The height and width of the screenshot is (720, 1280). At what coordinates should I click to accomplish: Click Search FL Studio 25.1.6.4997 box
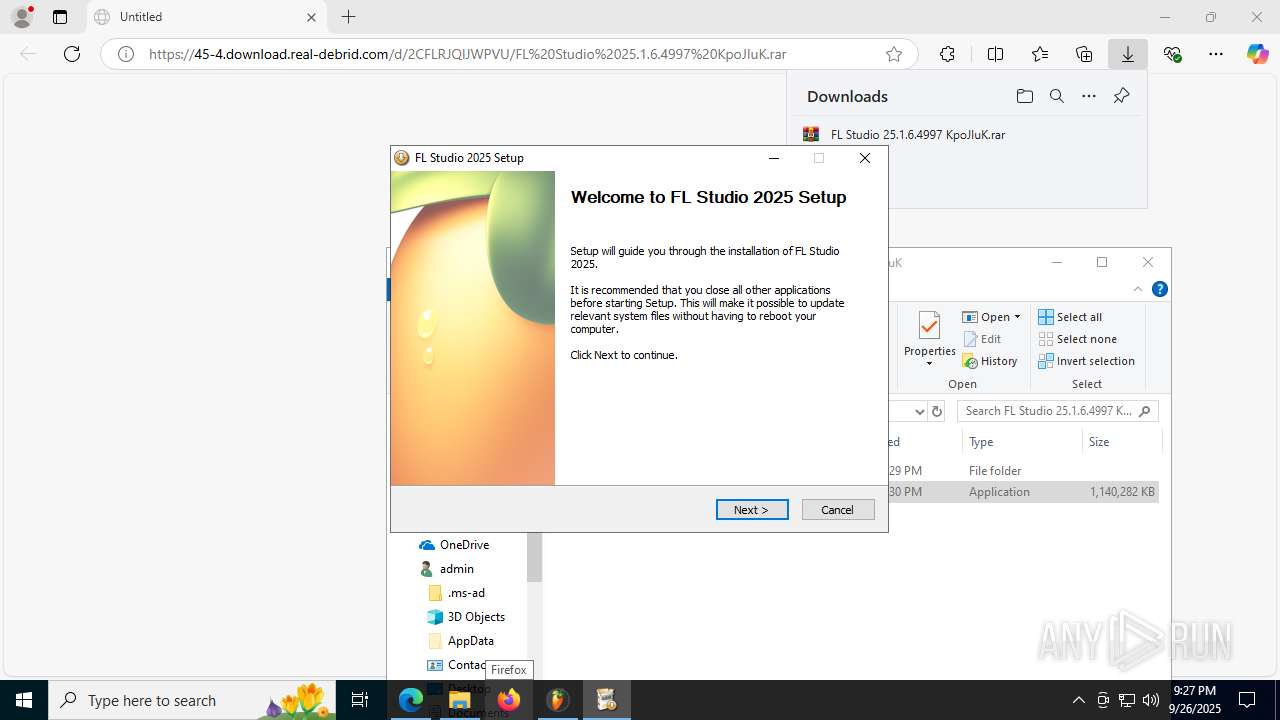pyautogui.click(x=1058, y=411)
